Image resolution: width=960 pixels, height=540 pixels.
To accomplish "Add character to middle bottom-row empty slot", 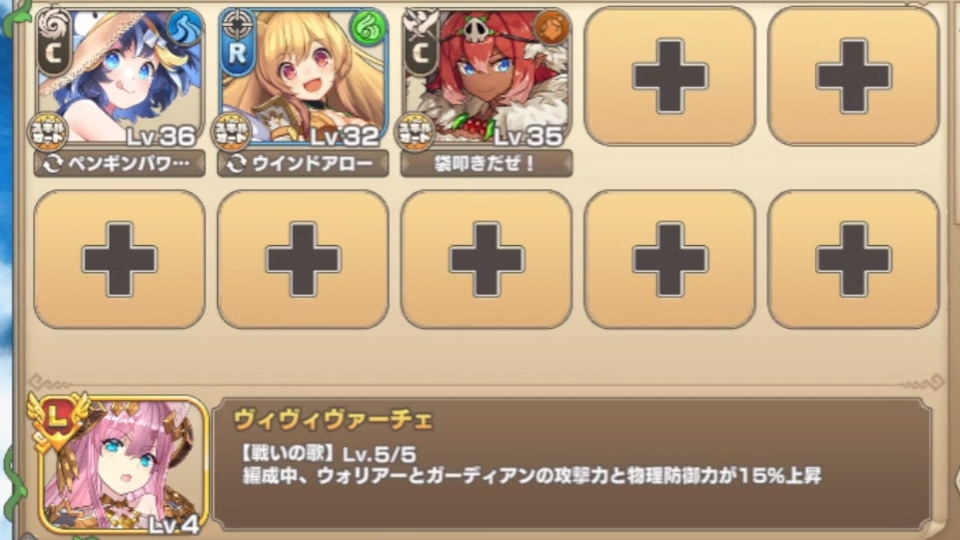I will click(487, 260).
